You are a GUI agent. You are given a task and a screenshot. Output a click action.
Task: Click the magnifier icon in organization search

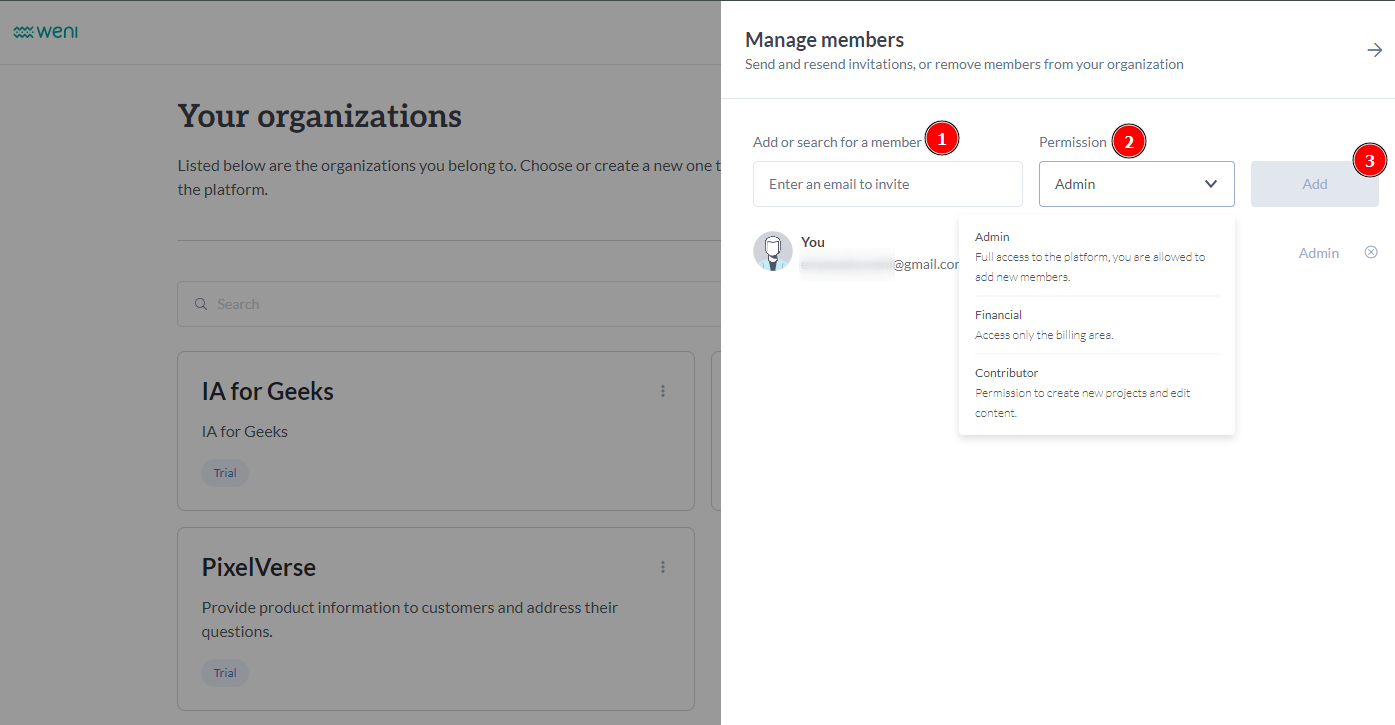(201, 304)
